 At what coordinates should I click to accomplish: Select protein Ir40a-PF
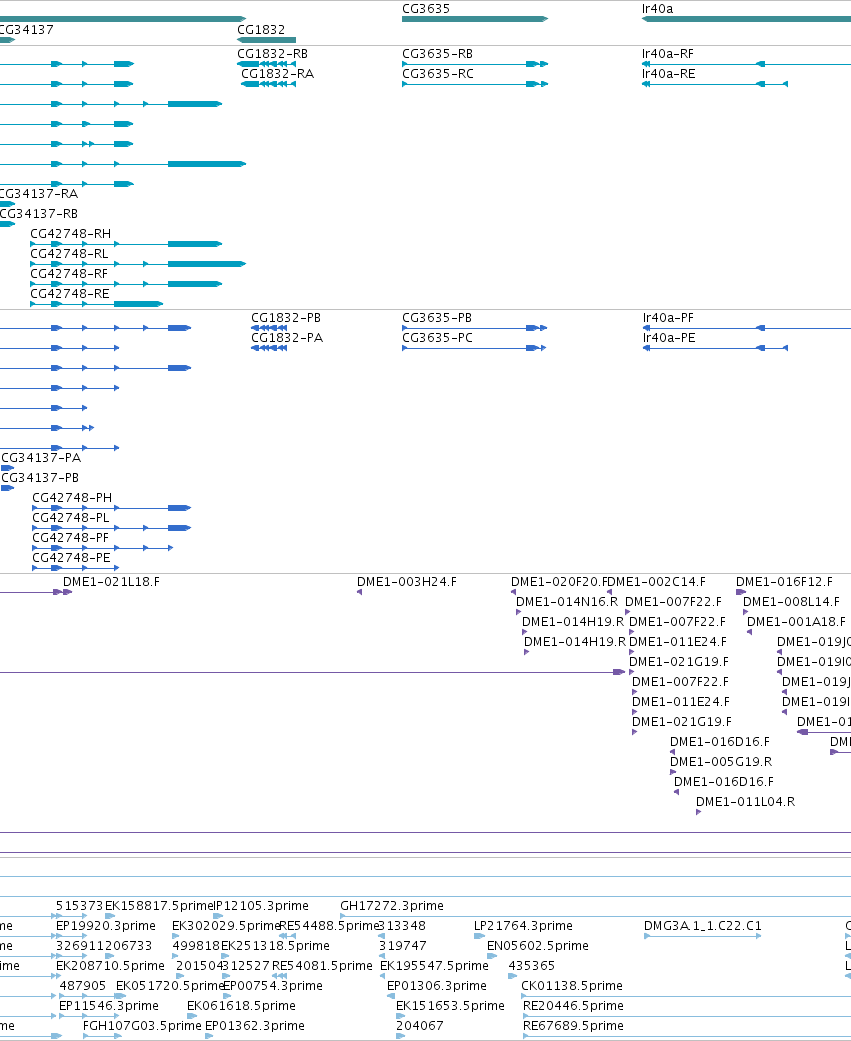point(668,318)
